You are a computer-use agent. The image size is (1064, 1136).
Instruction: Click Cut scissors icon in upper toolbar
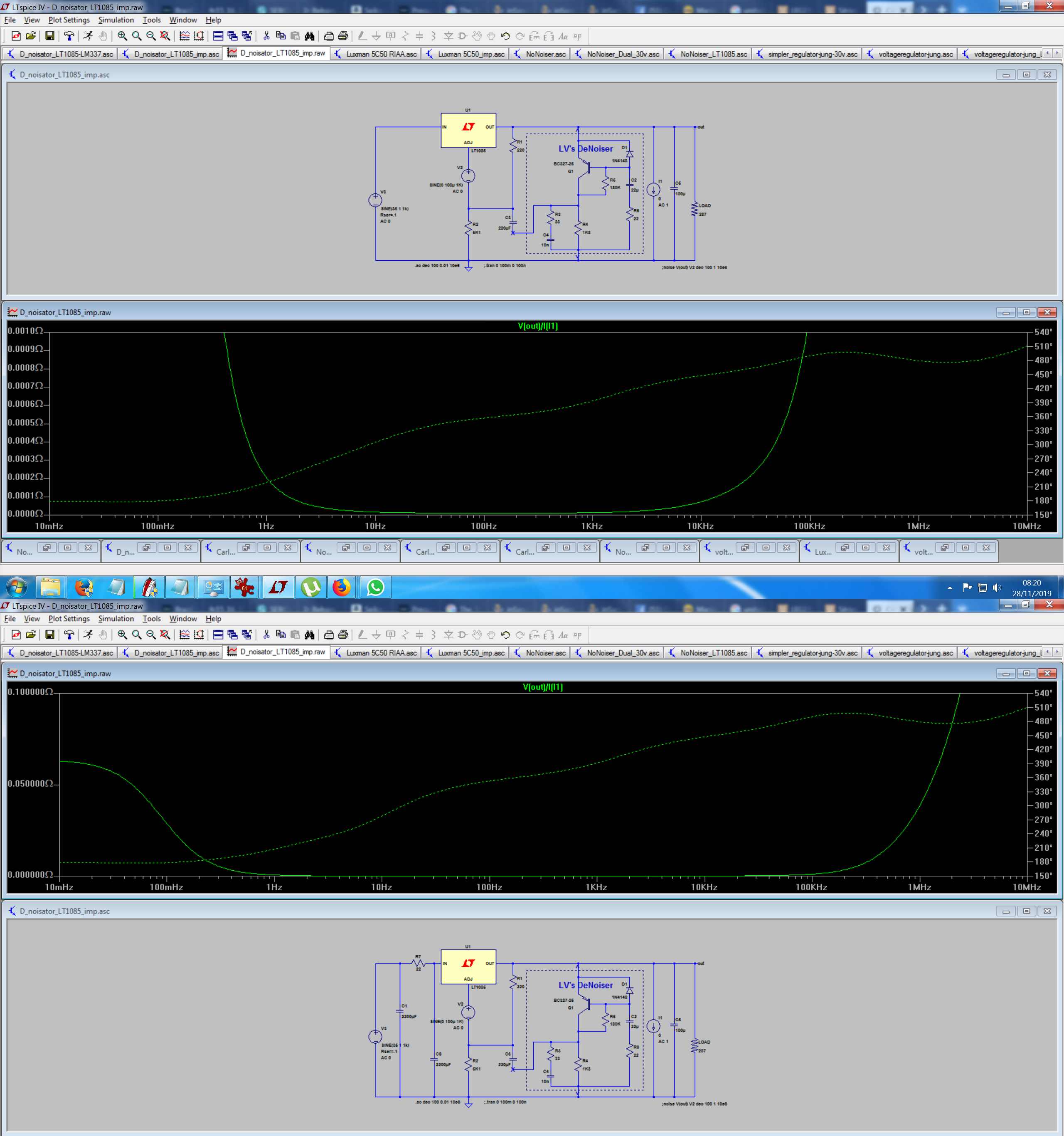pos(266,36)
